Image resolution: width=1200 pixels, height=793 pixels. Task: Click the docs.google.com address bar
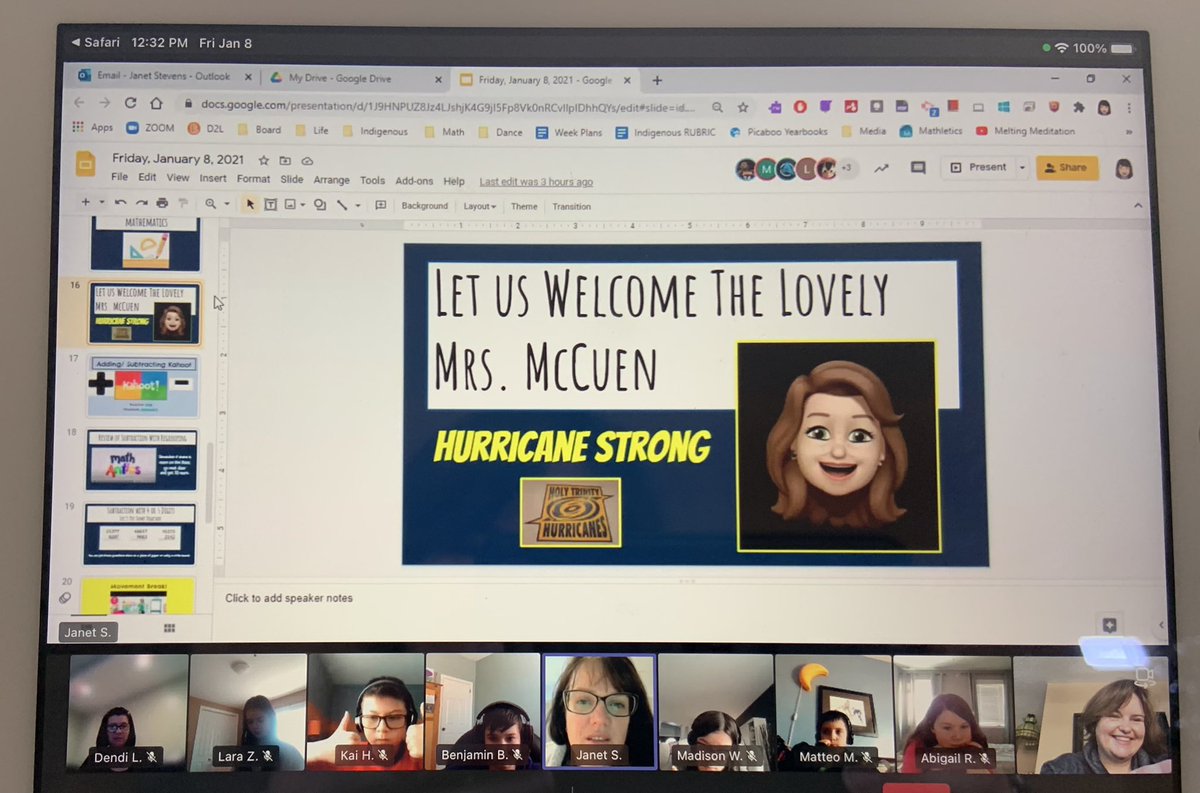440,104
